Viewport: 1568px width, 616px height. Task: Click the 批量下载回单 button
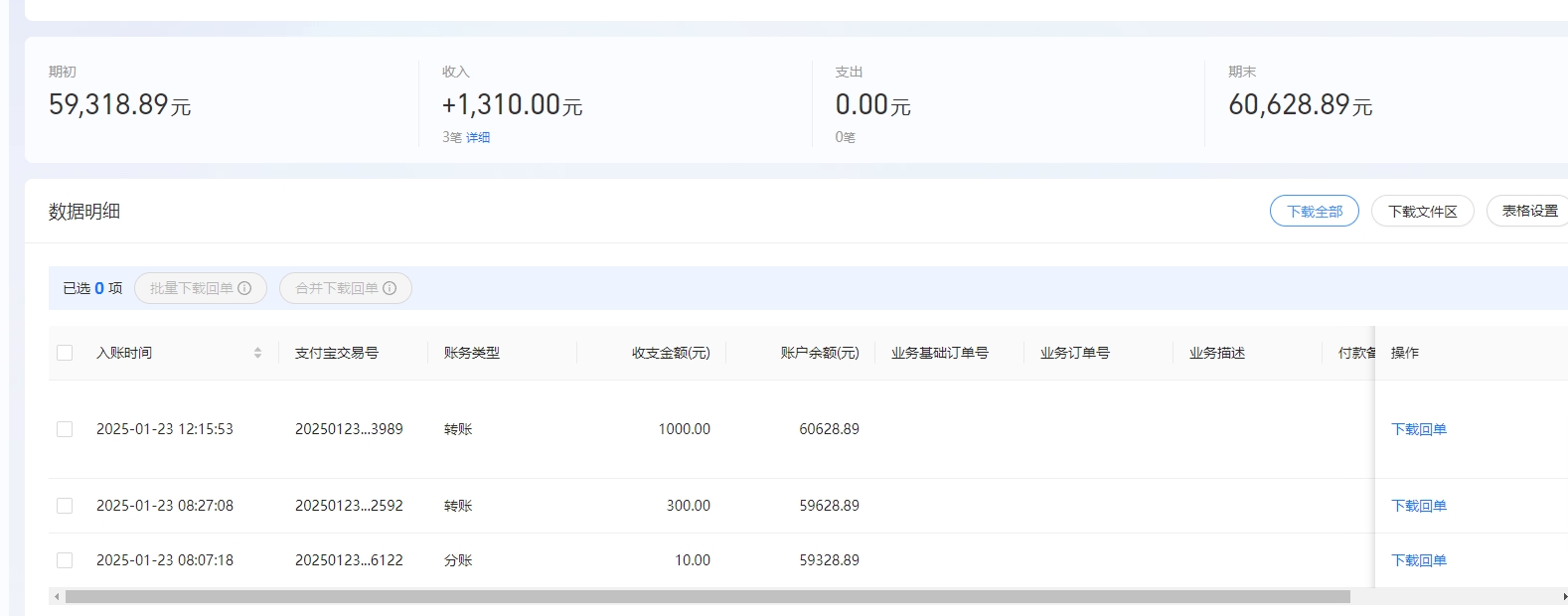(x=201, y=288)
